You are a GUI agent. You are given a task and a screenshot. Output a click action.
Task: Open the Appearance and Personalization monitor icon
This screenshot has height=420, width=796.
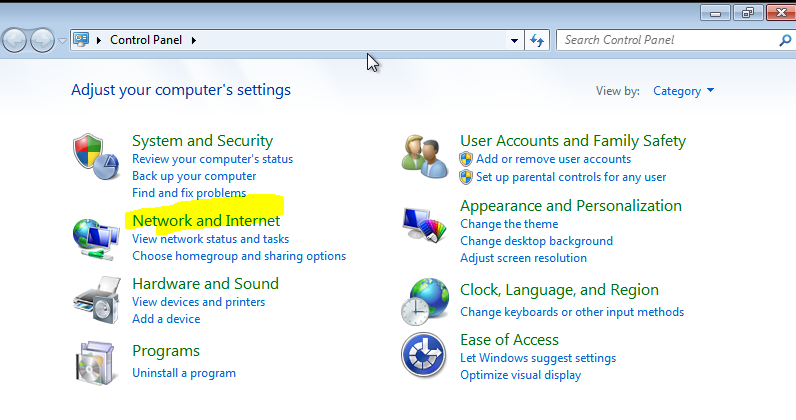click(x=424, y=225)
